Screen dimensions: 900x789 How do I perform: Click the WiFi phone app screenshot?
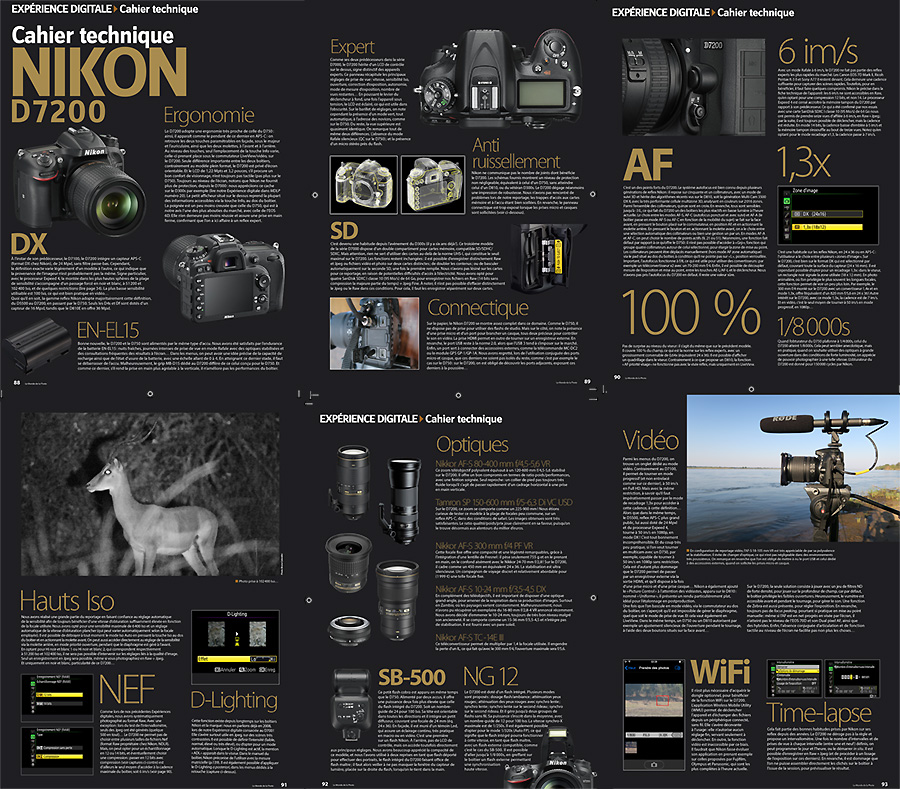point(654,714)
